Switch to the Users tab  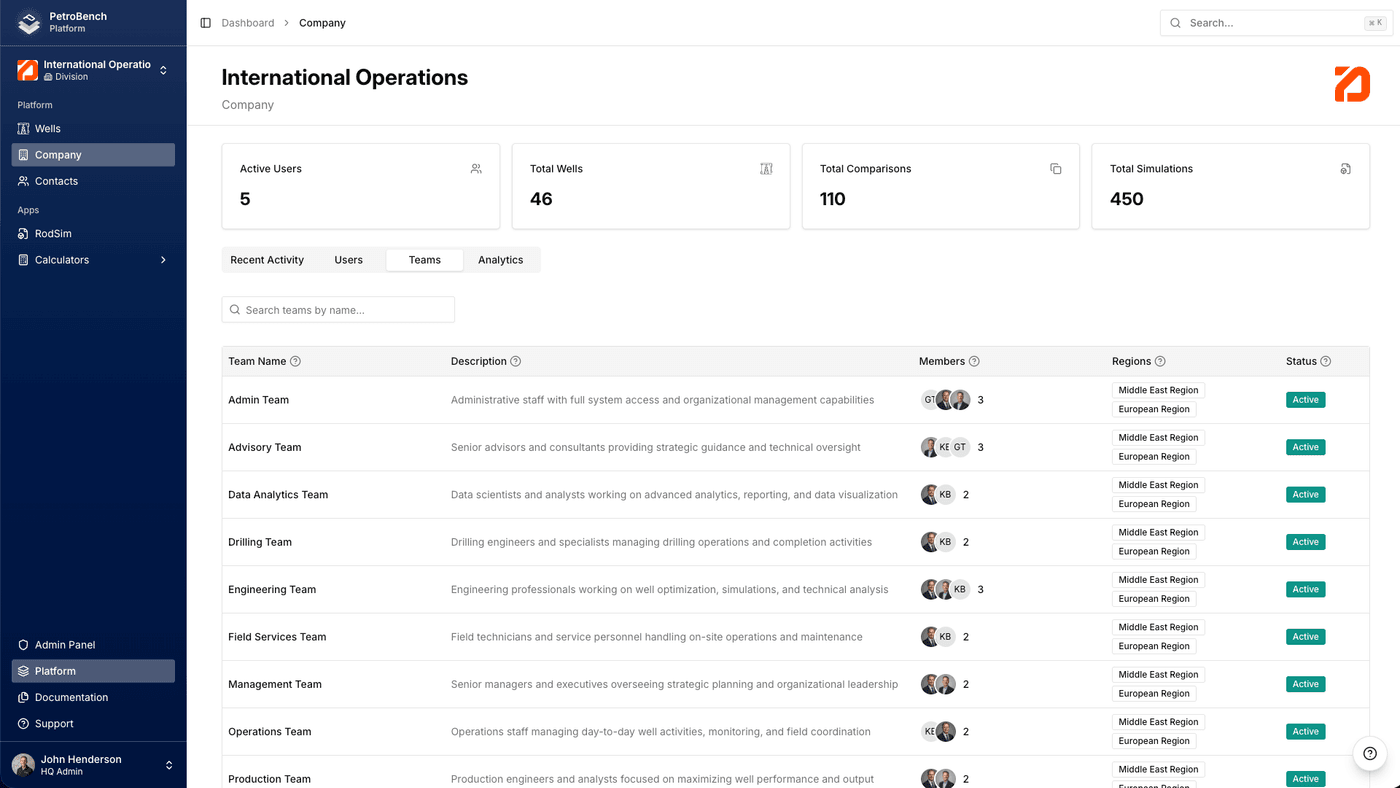[348, 260]
